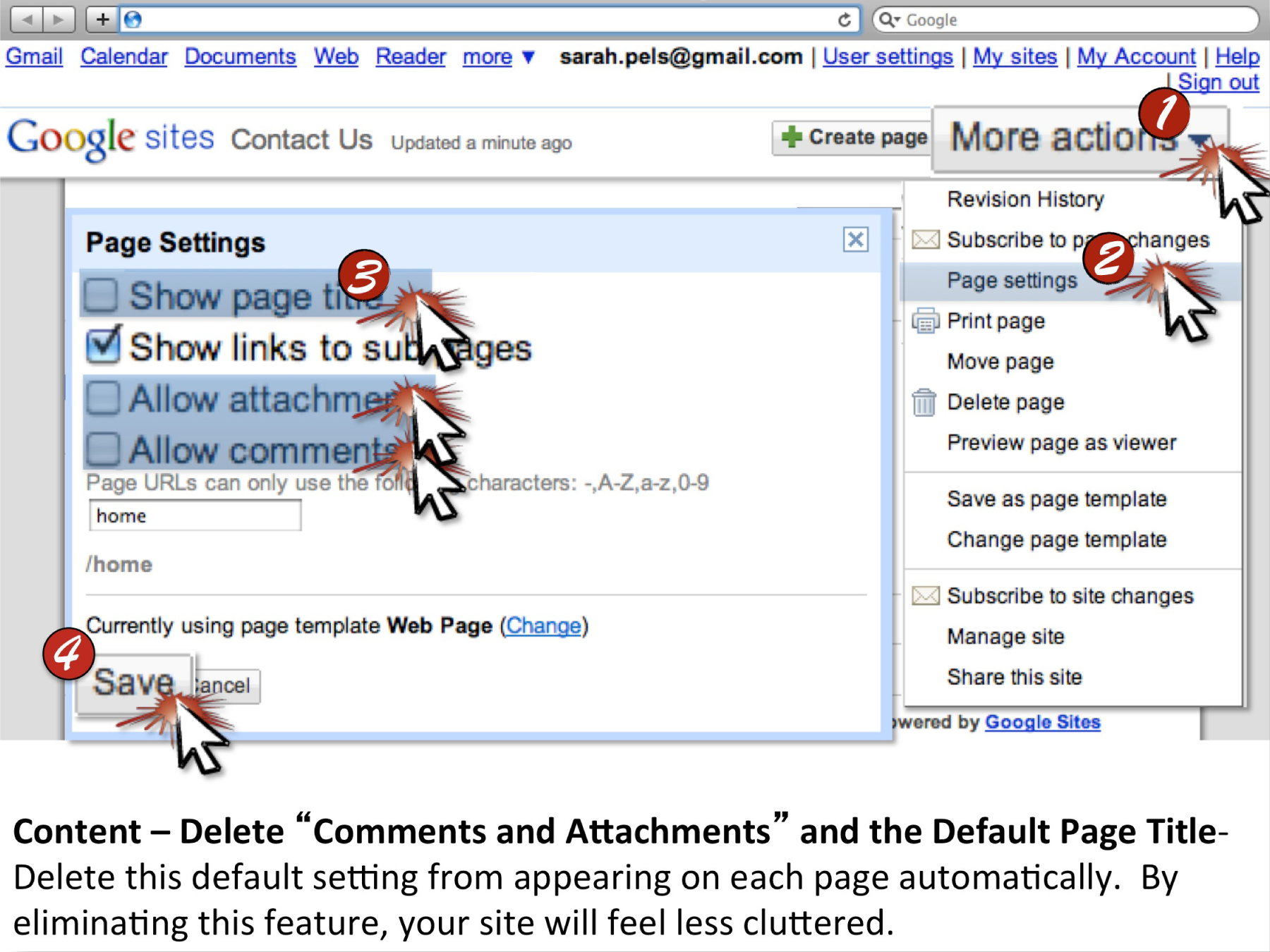The image size is (1270, 952).
Task: Click the plus add-bookmark button
Action: point(102,19)
